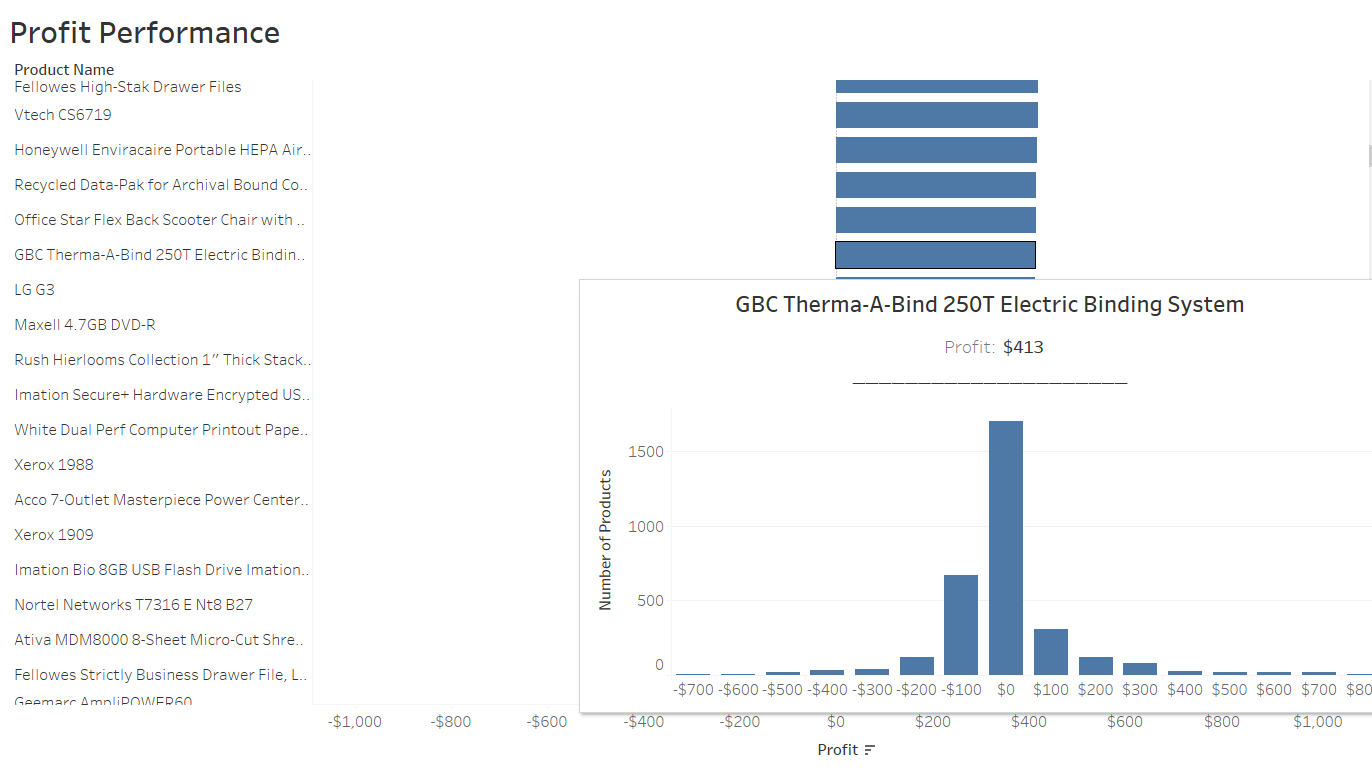
Task: Click Imation Bio 8GB USB Flash Drive label
Action: pos(162,570)
